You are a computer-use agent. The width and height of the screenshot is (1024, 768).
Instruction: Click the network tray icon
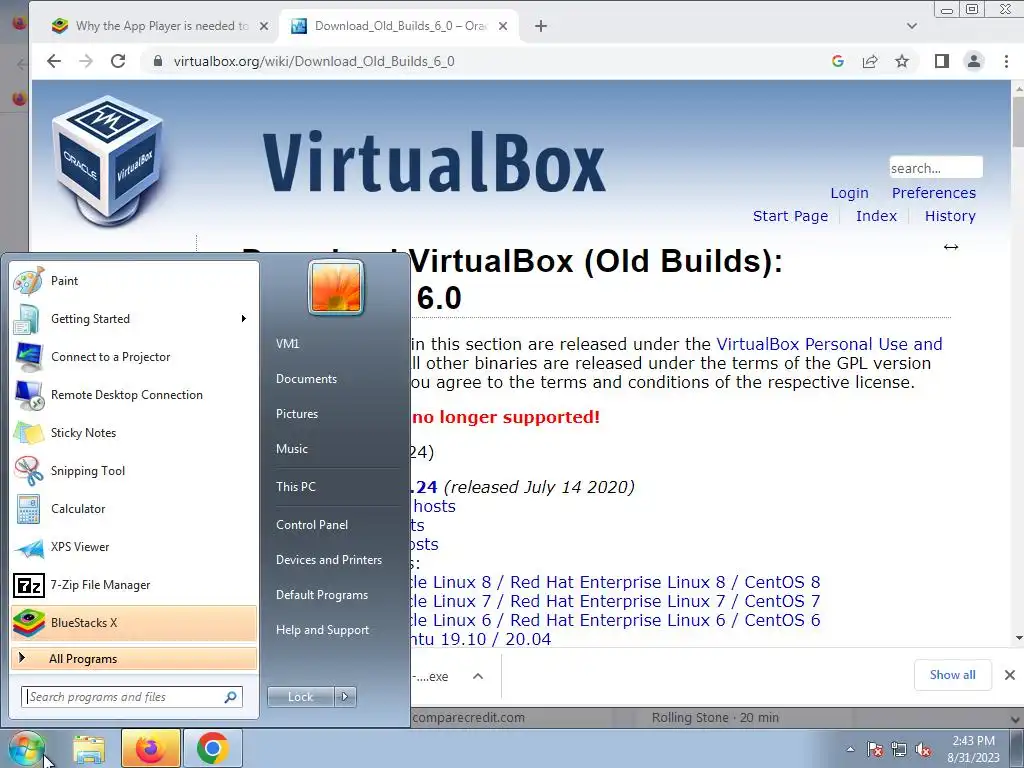click(x=899, y=750)
